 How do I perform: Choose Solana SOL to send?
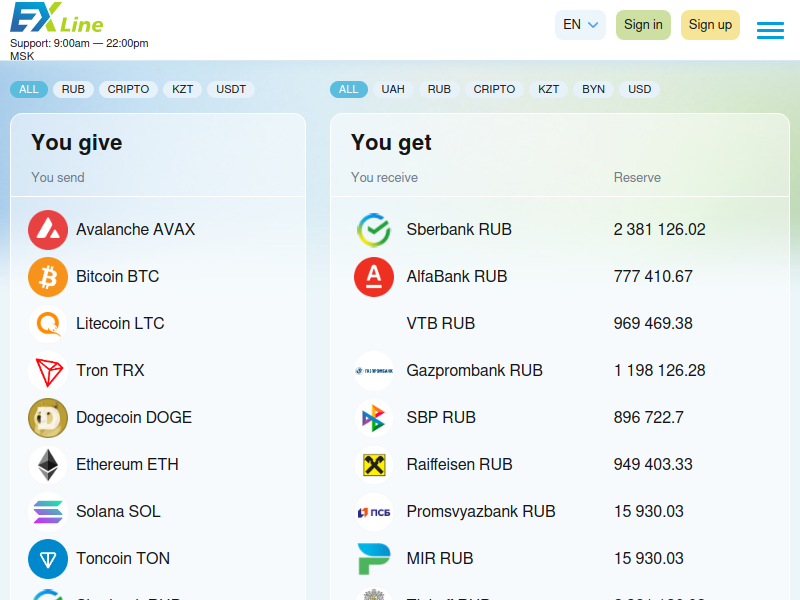click(x=158, y=512)
